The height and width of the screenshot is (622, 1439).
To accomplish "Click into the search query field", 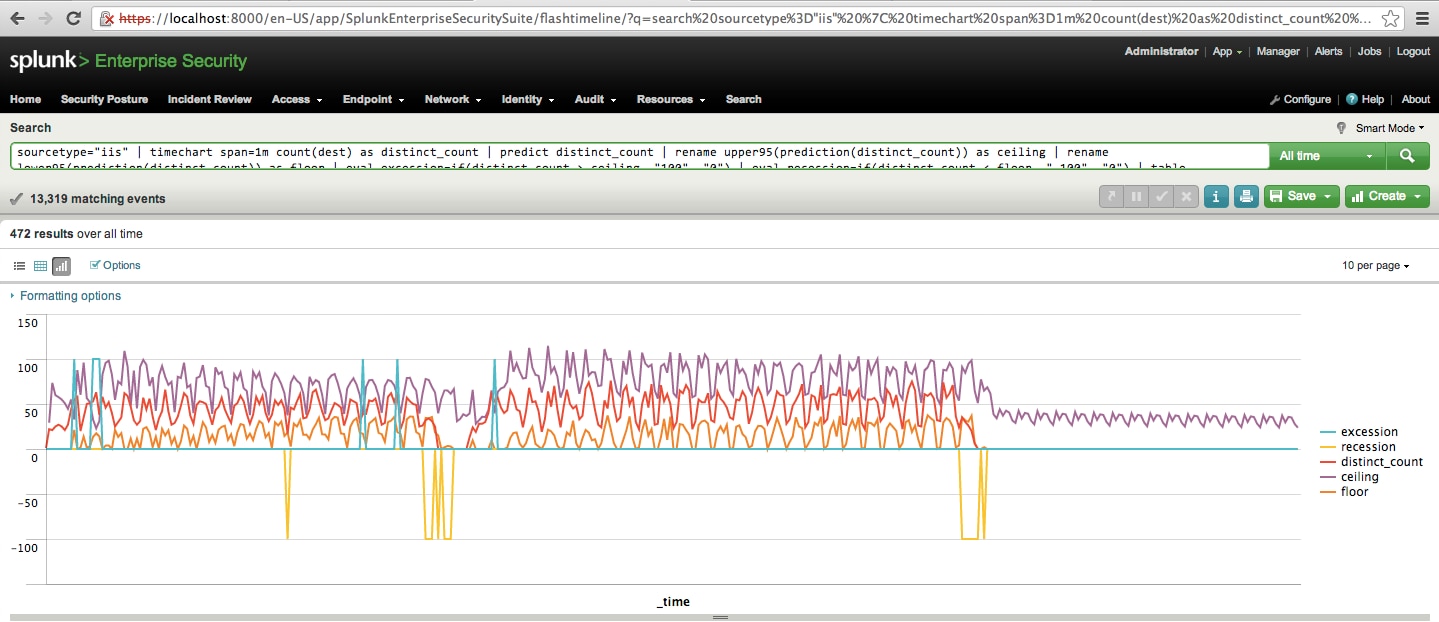I will (639, 156).
